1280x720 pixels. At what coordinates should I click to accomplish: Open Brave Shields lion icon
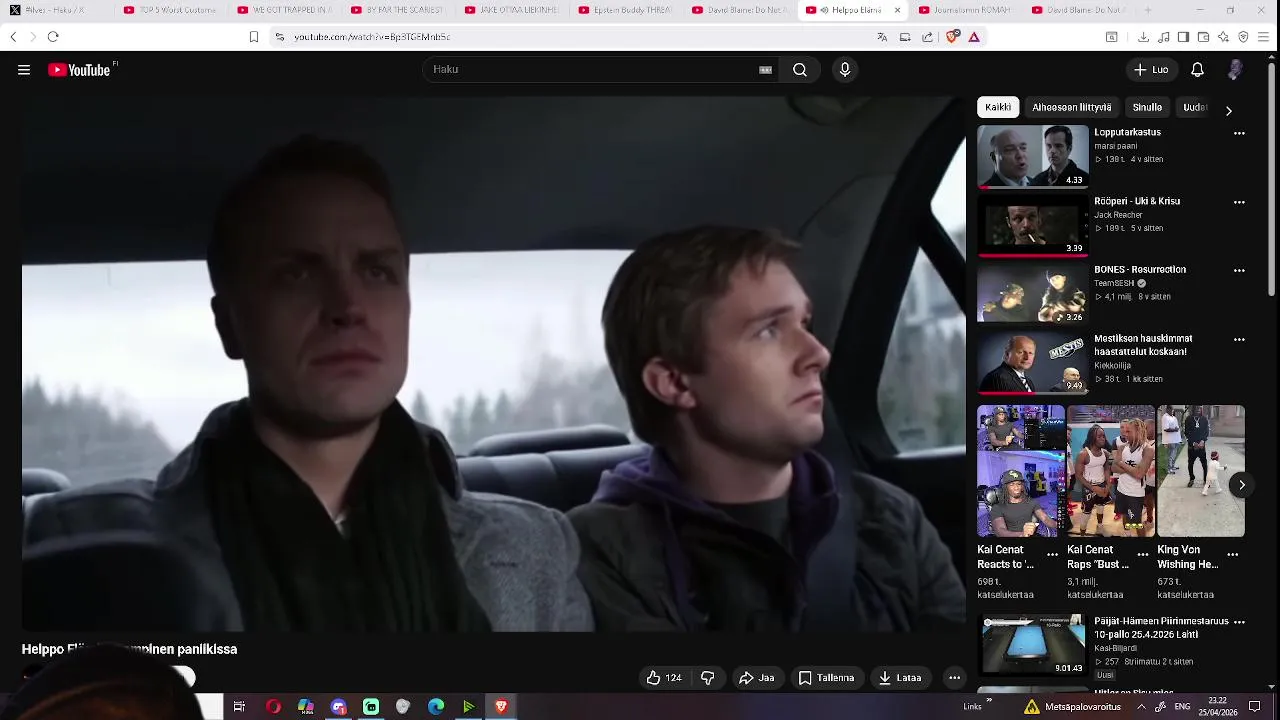953,37
